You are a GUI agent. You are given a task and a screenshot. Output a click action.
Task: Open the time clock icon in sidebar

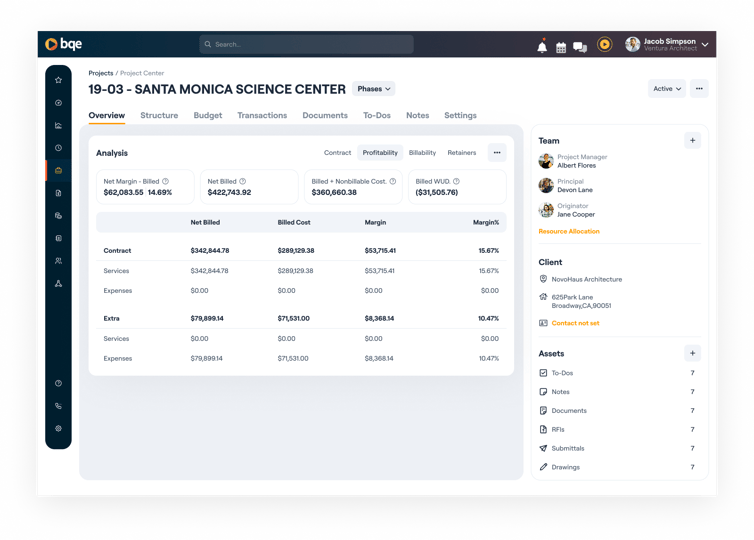click(58, 148)
